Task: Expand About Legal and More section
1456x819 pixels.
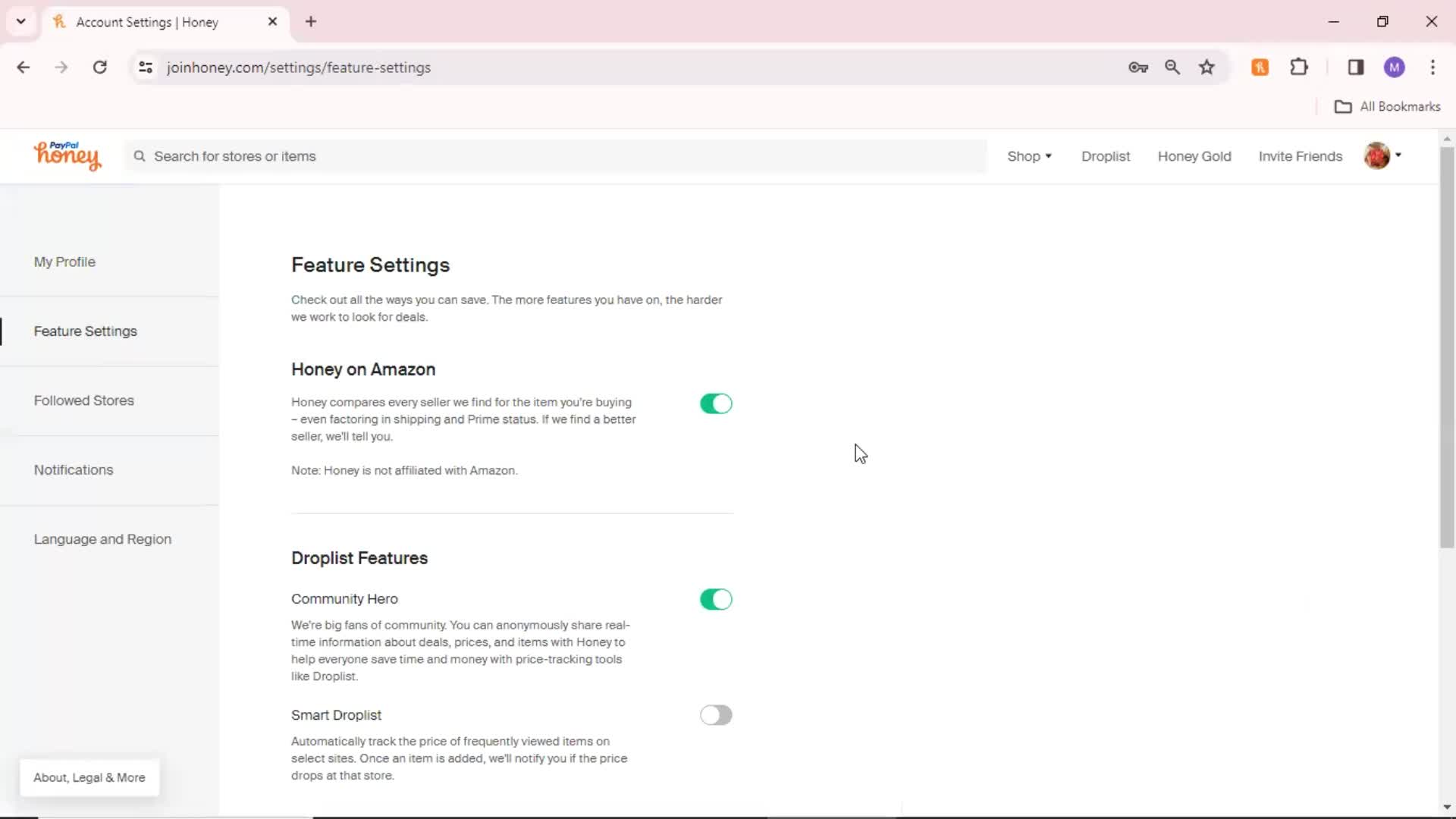Action: [89, 777]
